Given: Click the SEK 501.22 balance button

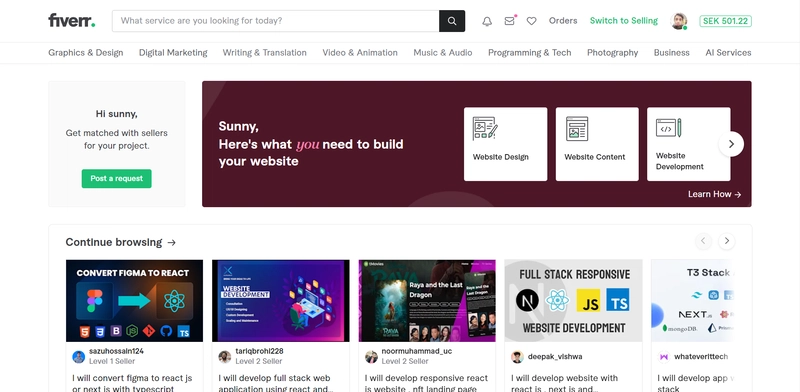Looking at the screenshot, I should (x=725, y=21).
